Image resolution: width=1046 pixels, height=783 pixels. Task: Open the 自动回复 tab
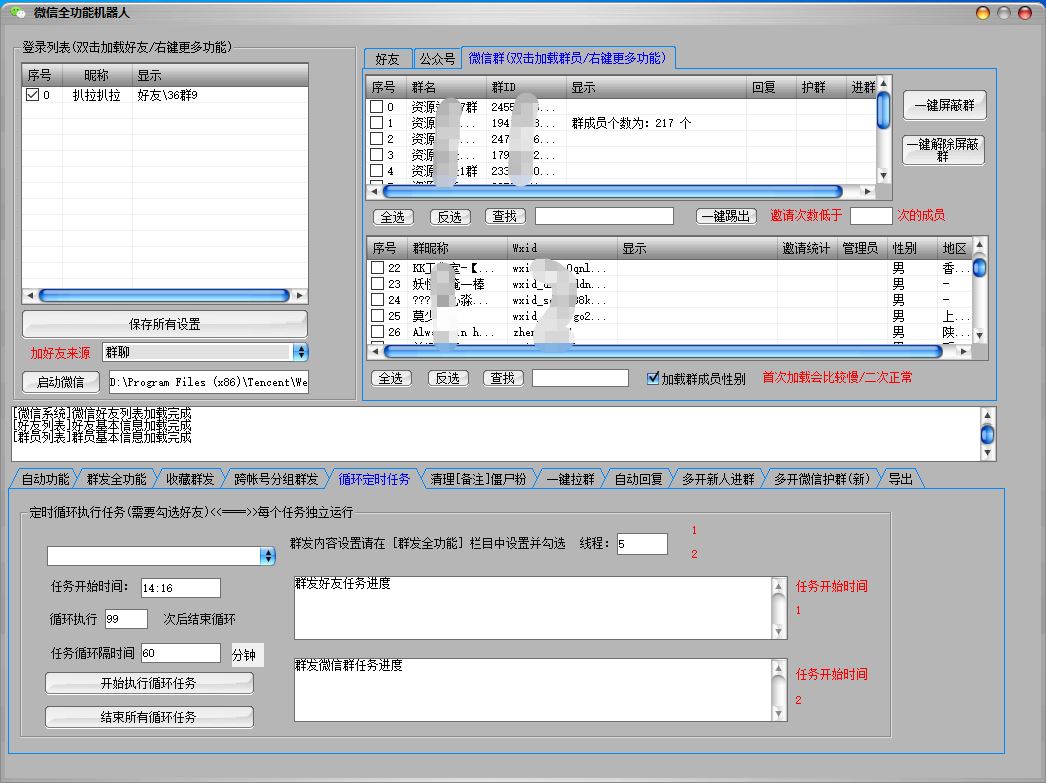point(638,479)
